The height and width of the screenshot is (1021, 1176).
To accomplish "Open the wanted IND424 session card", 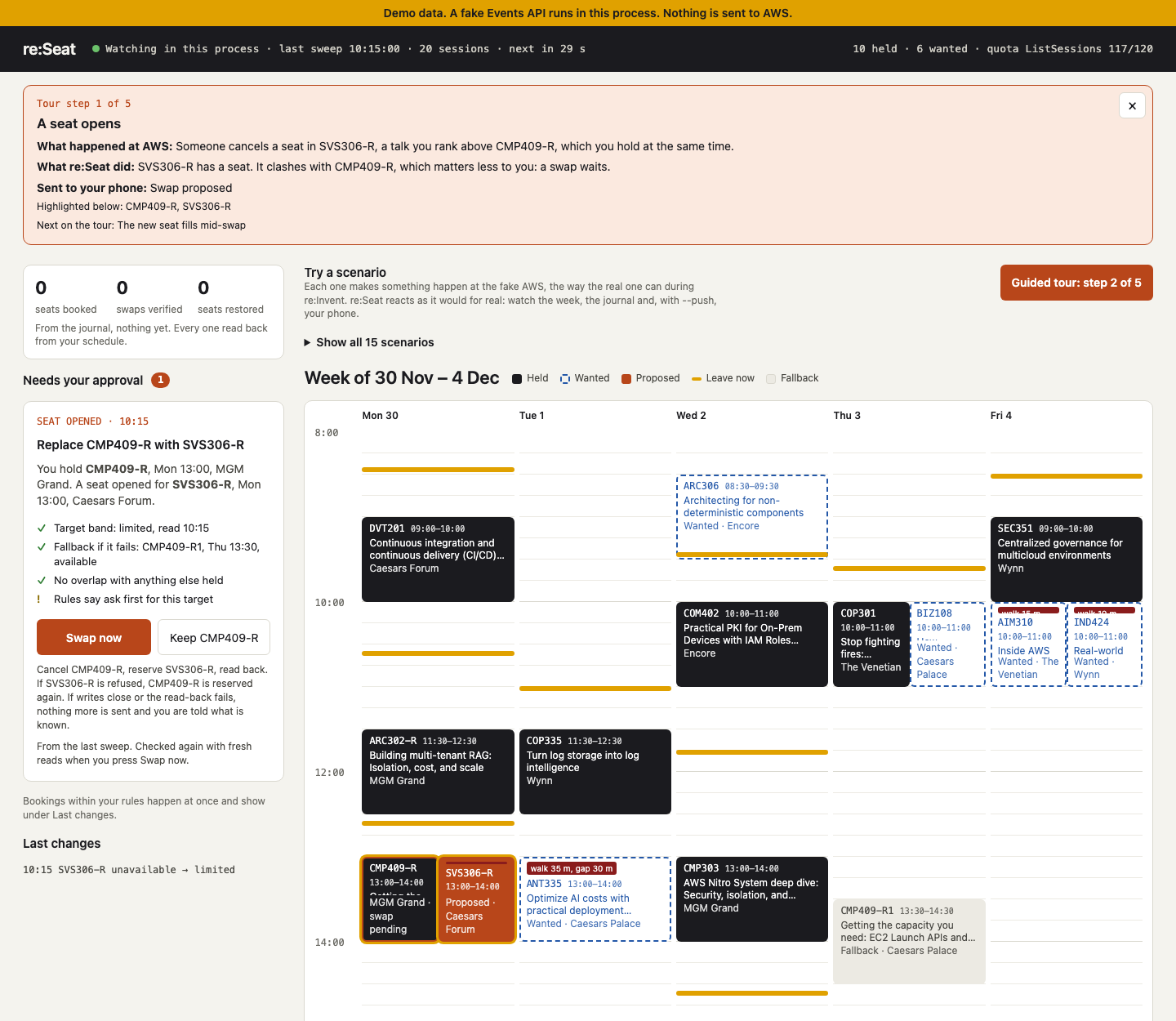I will click(1105, 644).
